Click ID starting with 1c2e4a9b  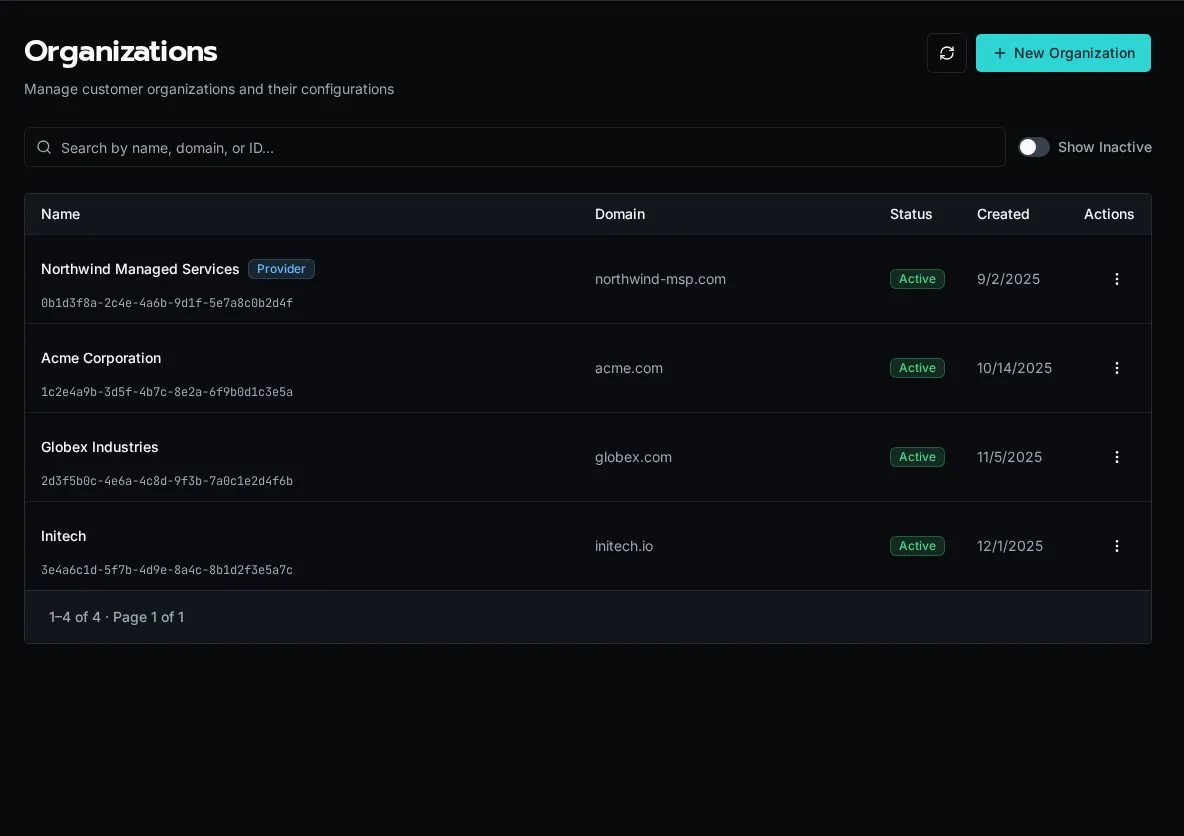click(x=167, y=392)
